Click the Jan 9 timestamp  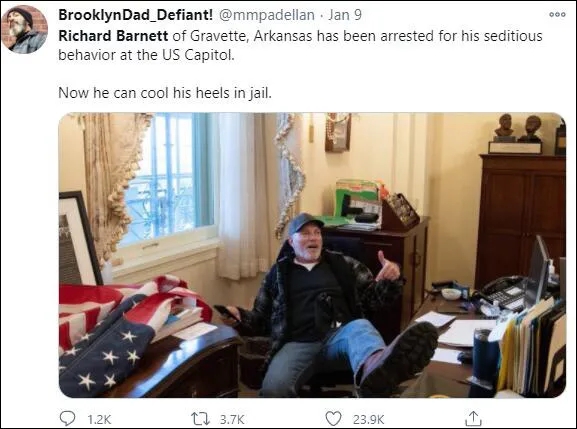[345, 15]
